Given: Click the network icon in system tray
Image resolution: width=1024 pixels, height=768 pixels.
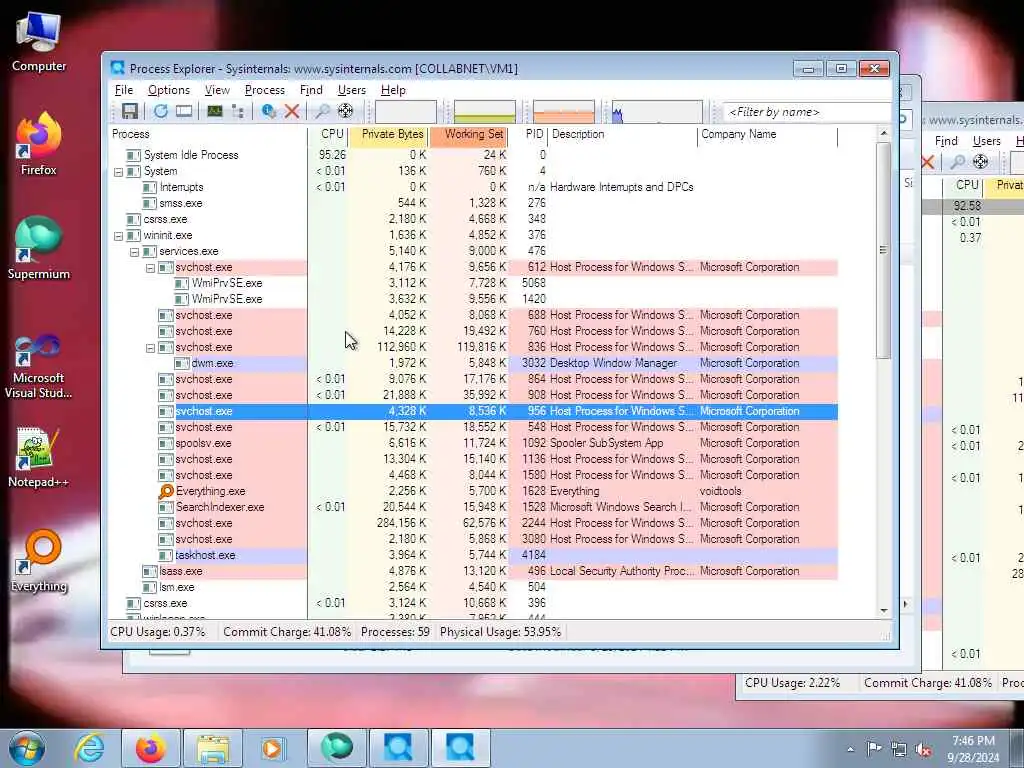Looking at the screenshot, I should [x=899, y=749].
